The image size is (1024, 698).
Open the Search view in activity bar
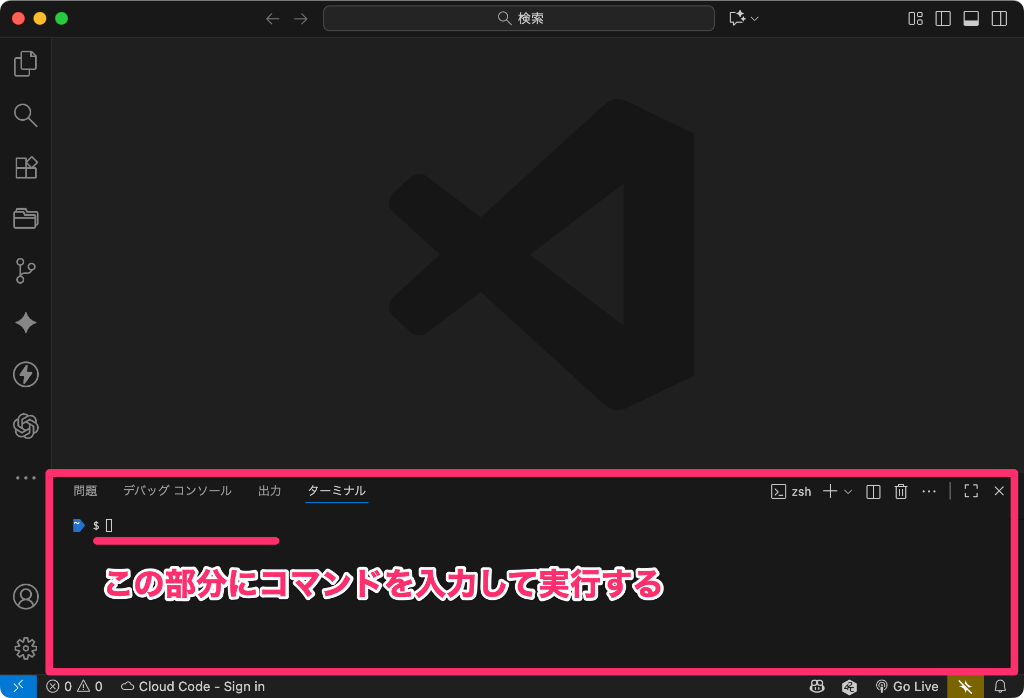click(x=25, y=115)
